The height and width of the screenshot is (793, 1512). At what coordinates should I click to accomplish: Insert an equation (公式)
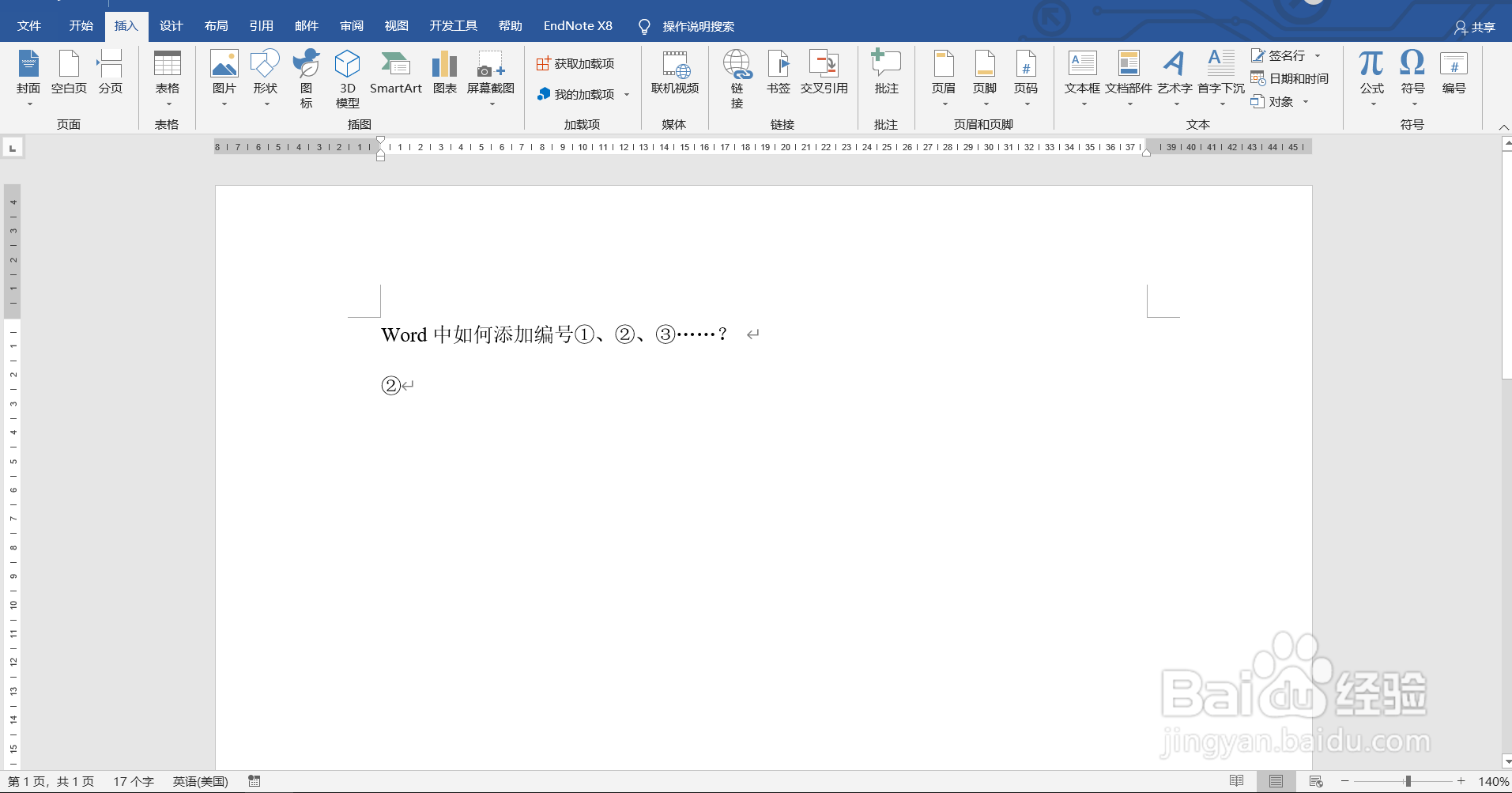1371,77
